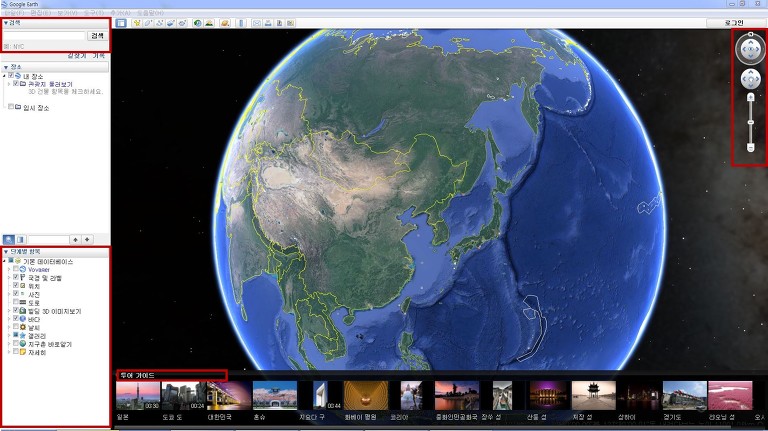Collapse the 장소 panel header triangle
The height and width of the screenshot is (431, 768).
point(6,67)
